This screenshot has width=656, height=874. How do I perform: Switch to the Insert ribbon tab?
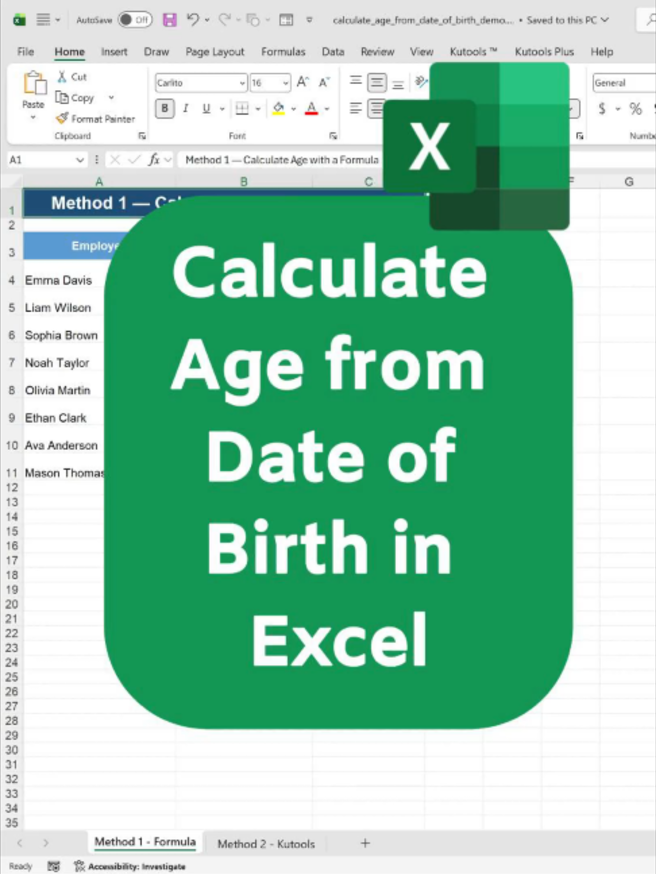click(x=114, y=52)
